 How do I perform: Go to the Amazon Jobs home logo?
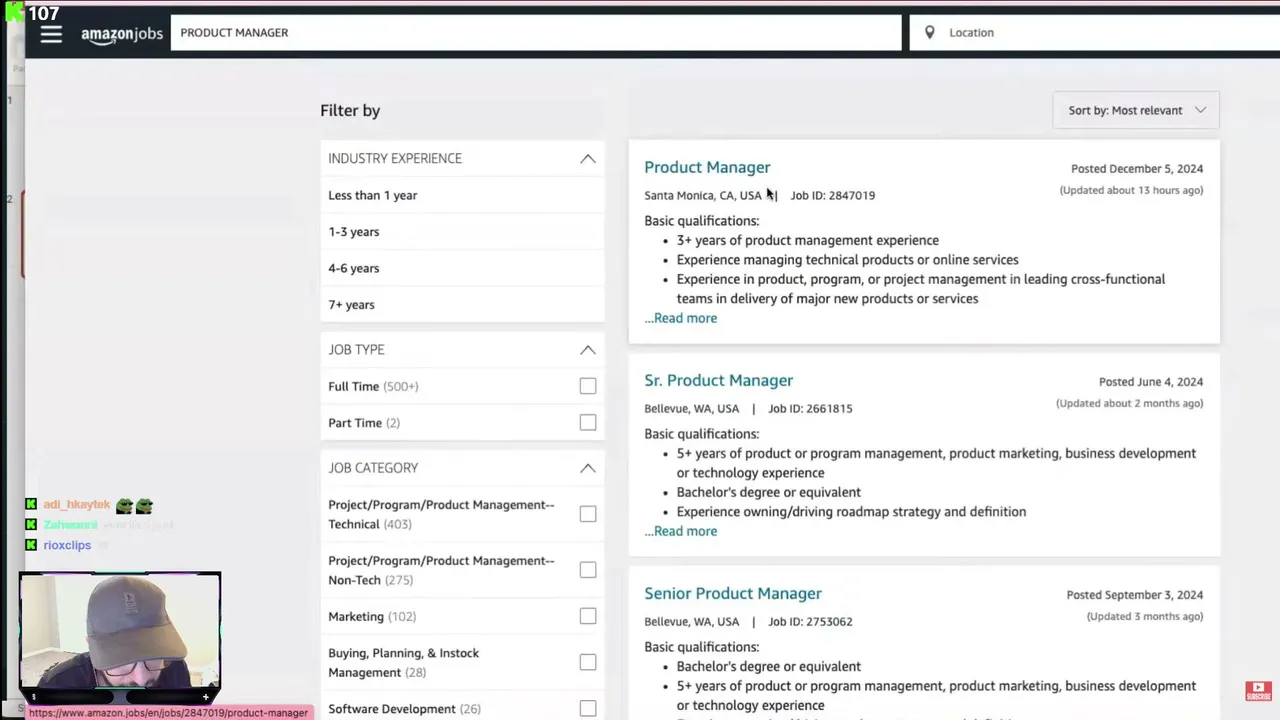click(122, 34)
